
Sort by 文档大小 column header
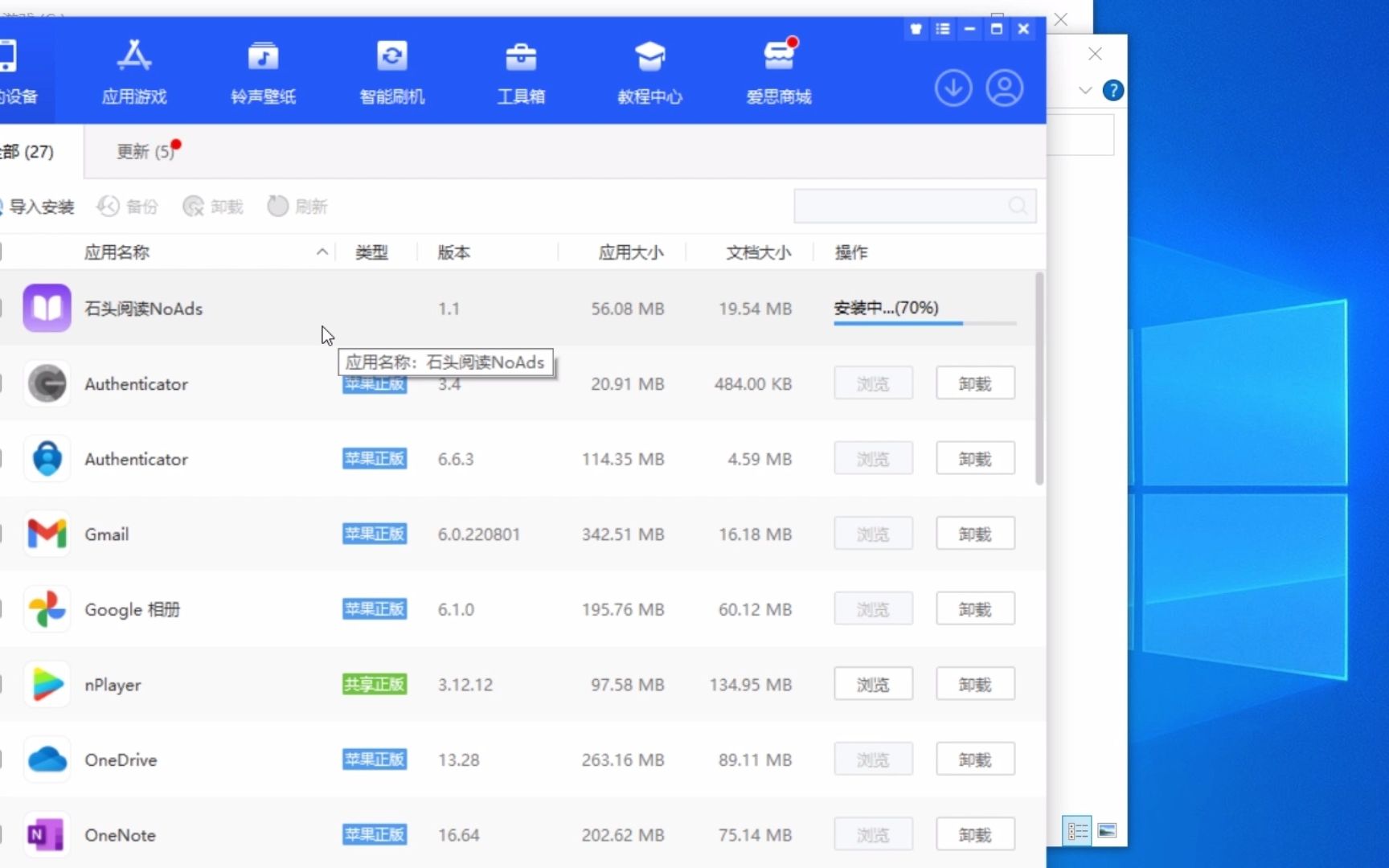[x=758, y=252]
